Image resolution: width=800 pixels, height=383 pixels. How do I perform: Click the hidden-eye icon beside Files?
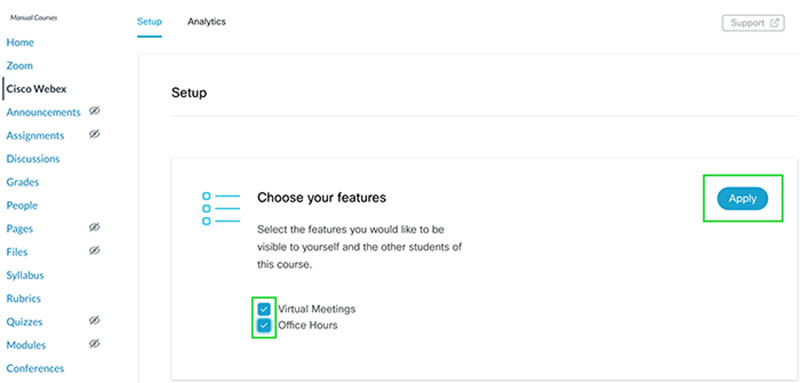point(94,250)
